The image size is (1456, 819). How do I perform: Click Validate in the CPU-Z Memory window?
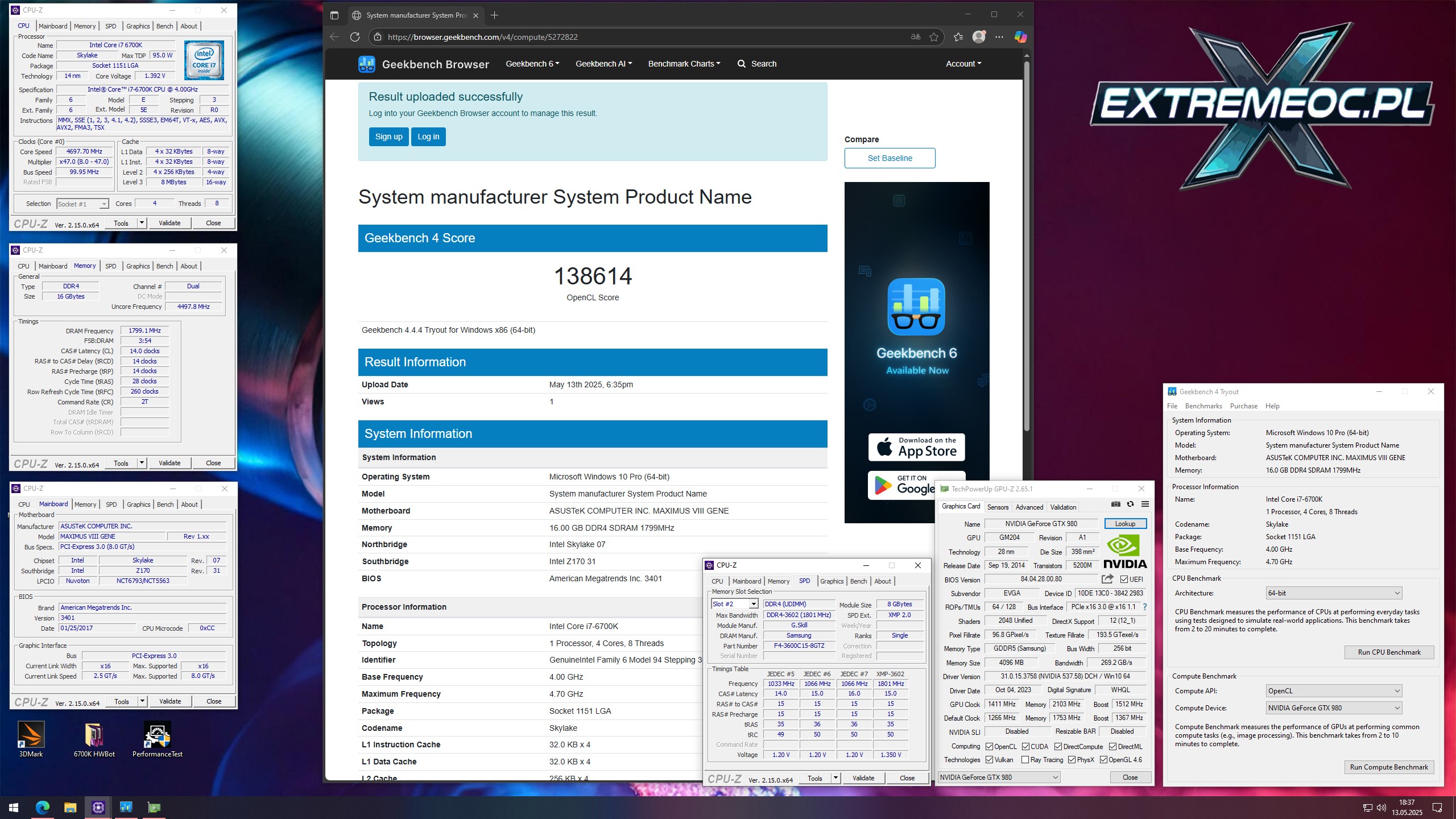tap(169, 463)
